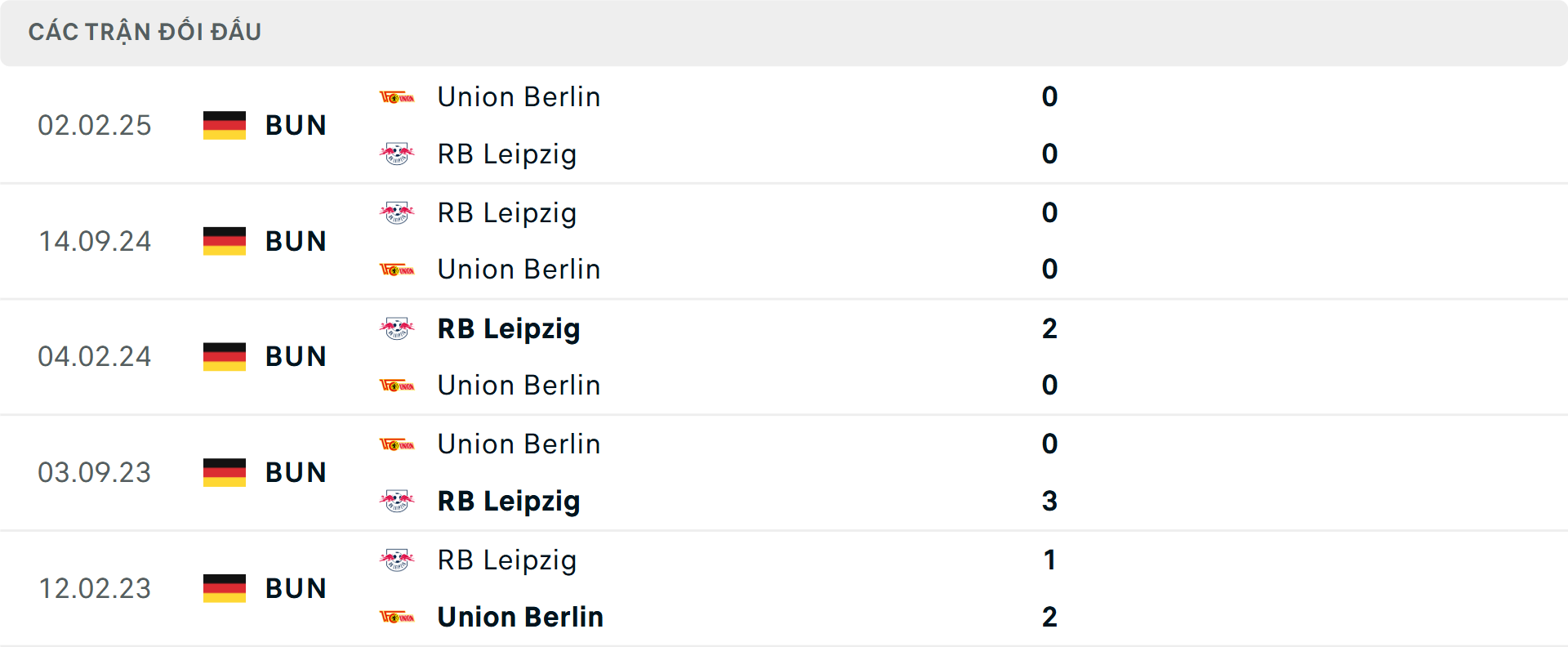The height and width of the screenshot is (647, 1568).
Task: Click the score 2 for Union Berlin in 12.02.23
Action: click(1050, 617)
